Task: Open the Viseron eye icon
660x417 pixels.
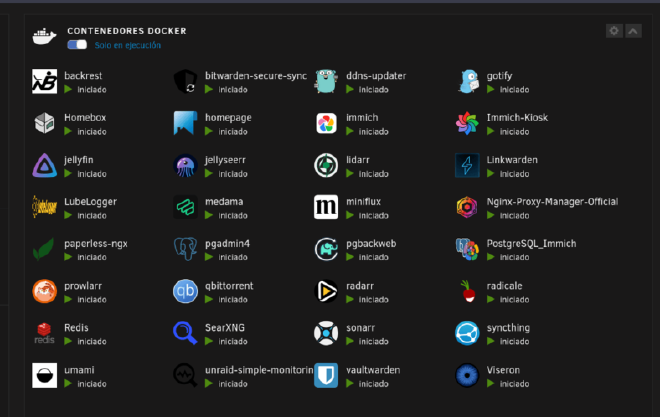Action: (467, 375)
